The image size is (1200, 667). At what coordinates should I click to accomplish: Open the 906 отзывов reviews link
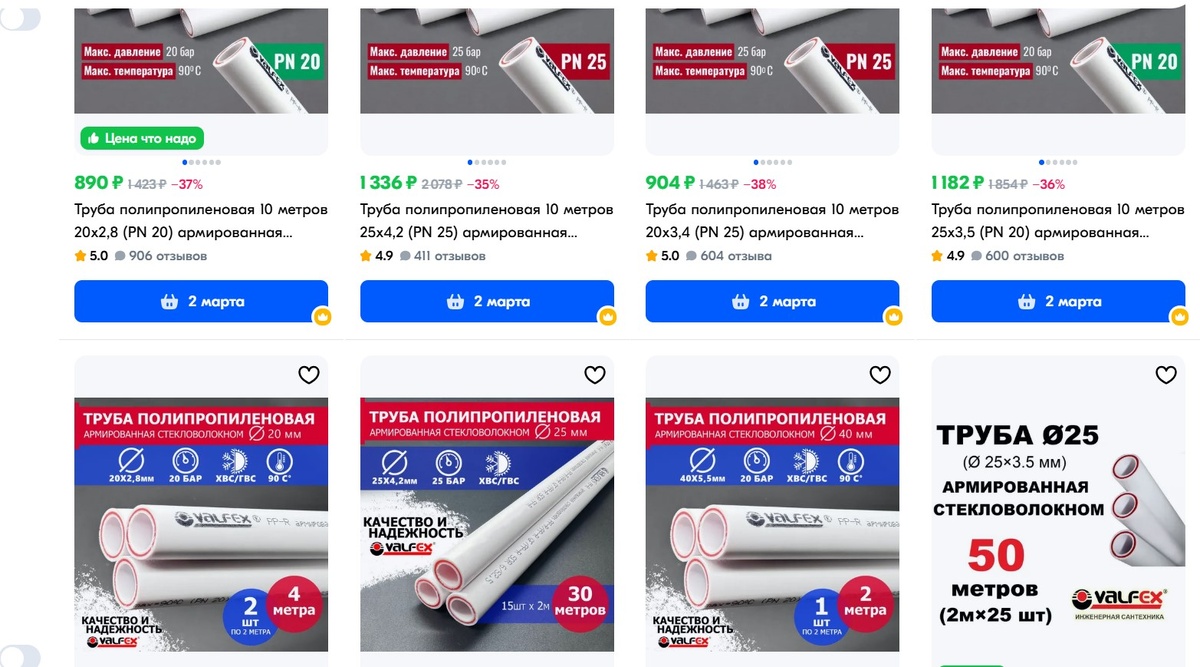point(160,256)
